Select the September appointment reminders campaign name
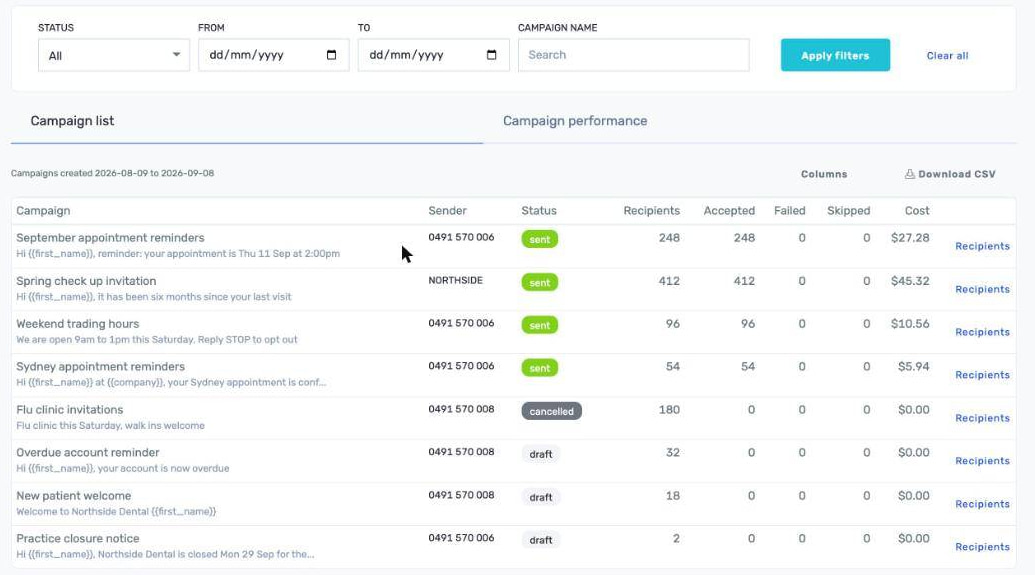This screenshot has height=575, width=1035. pyautogui.click(x=110, y=238)
